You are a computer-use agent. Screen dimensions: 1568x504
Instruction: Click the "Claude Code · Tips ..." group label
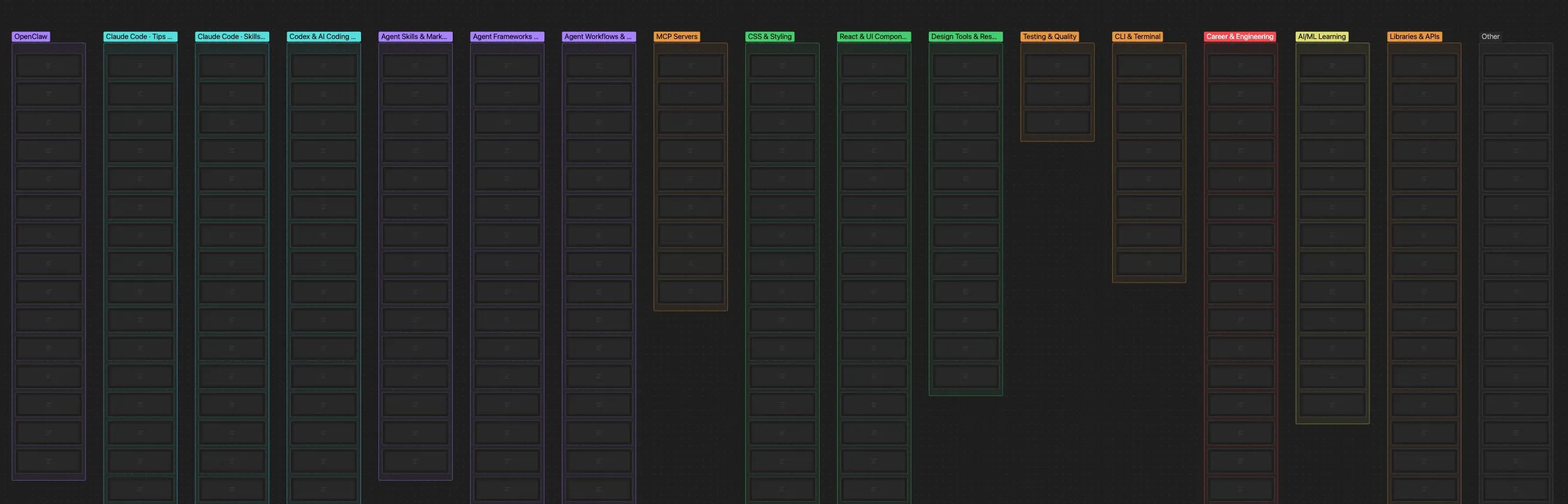tap(140, 37)
